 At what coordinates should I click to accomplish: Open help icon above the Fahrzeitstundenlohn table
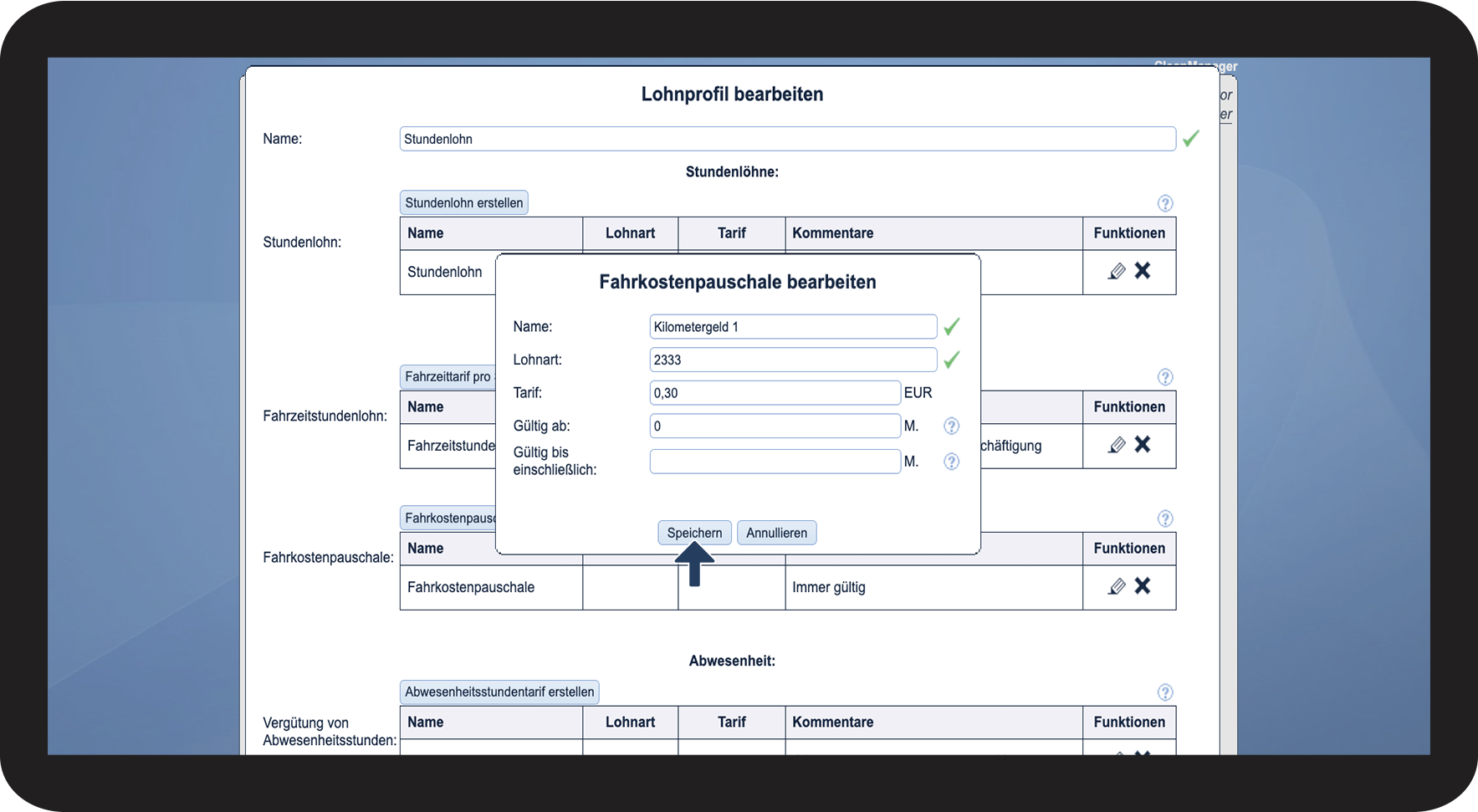1165,377
